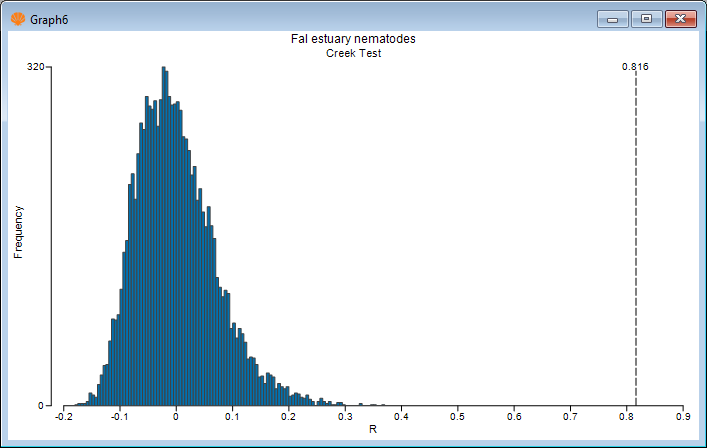Click the 0.7 x-axis tick label
The width and height of the screenshot is (707, 448).
pyautogui.click(x=570, y=416)
